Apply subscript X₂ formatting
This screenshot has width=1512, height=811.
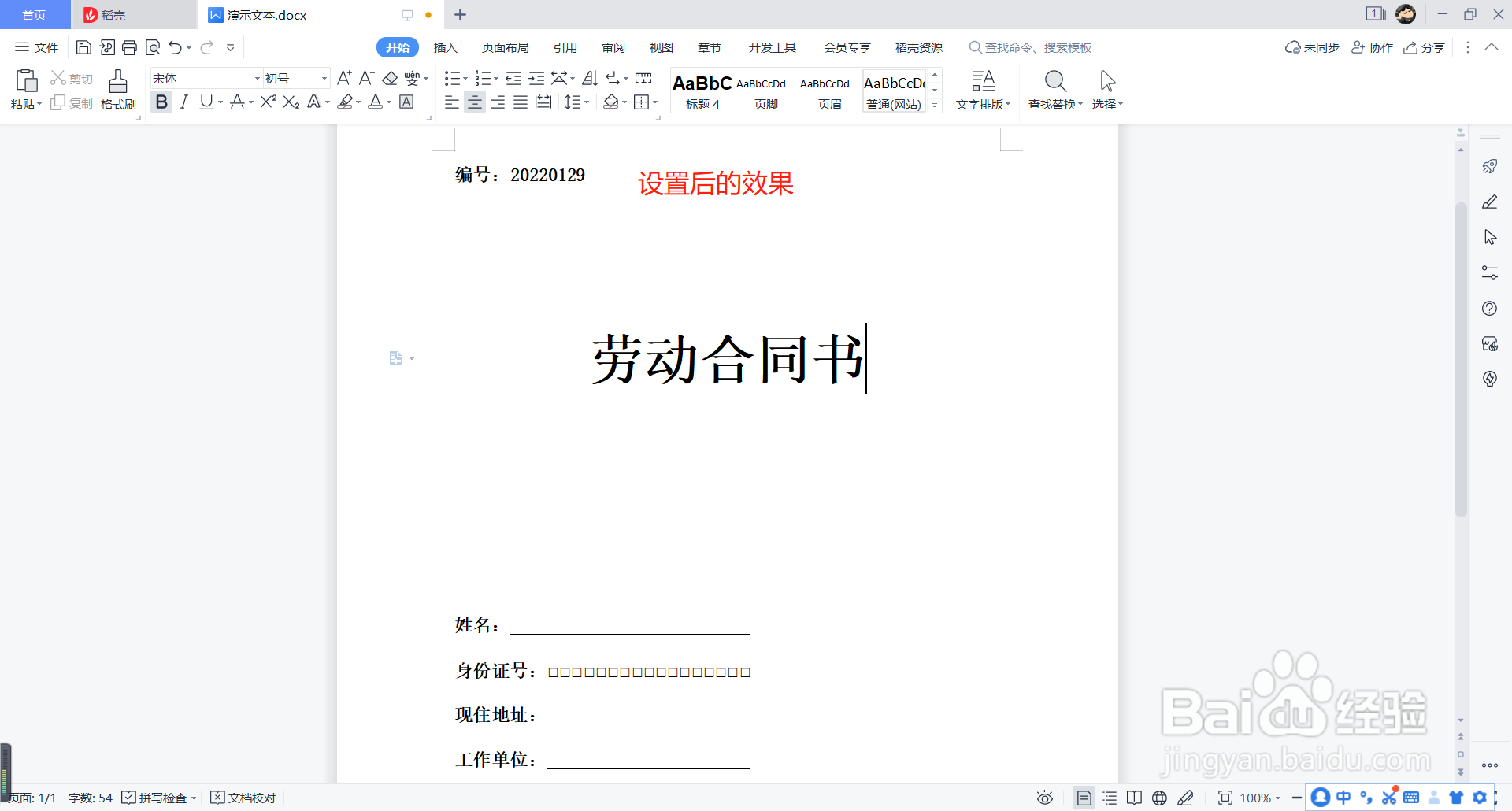point(291,102)
